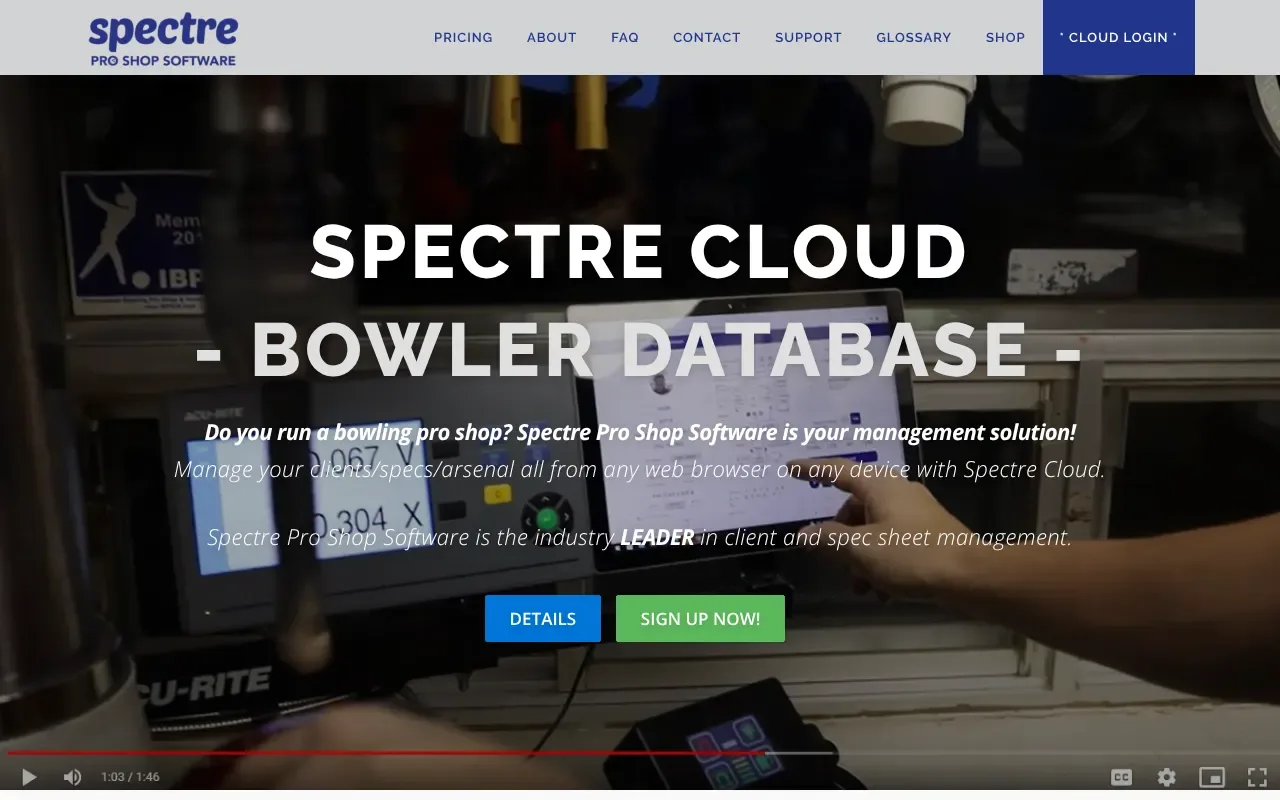
Task: Open the CLOUD LOGIN portal
Action: pyautogui.click(x=1118, y=37)
